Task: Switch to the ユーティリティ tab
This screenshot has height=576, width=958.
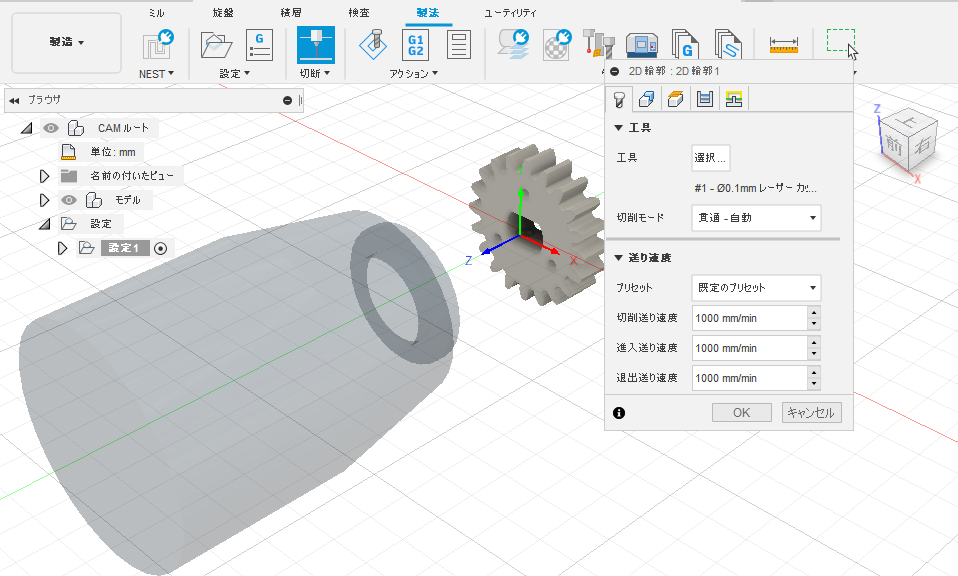Action: pyautogui.click(x=510, y=12)
